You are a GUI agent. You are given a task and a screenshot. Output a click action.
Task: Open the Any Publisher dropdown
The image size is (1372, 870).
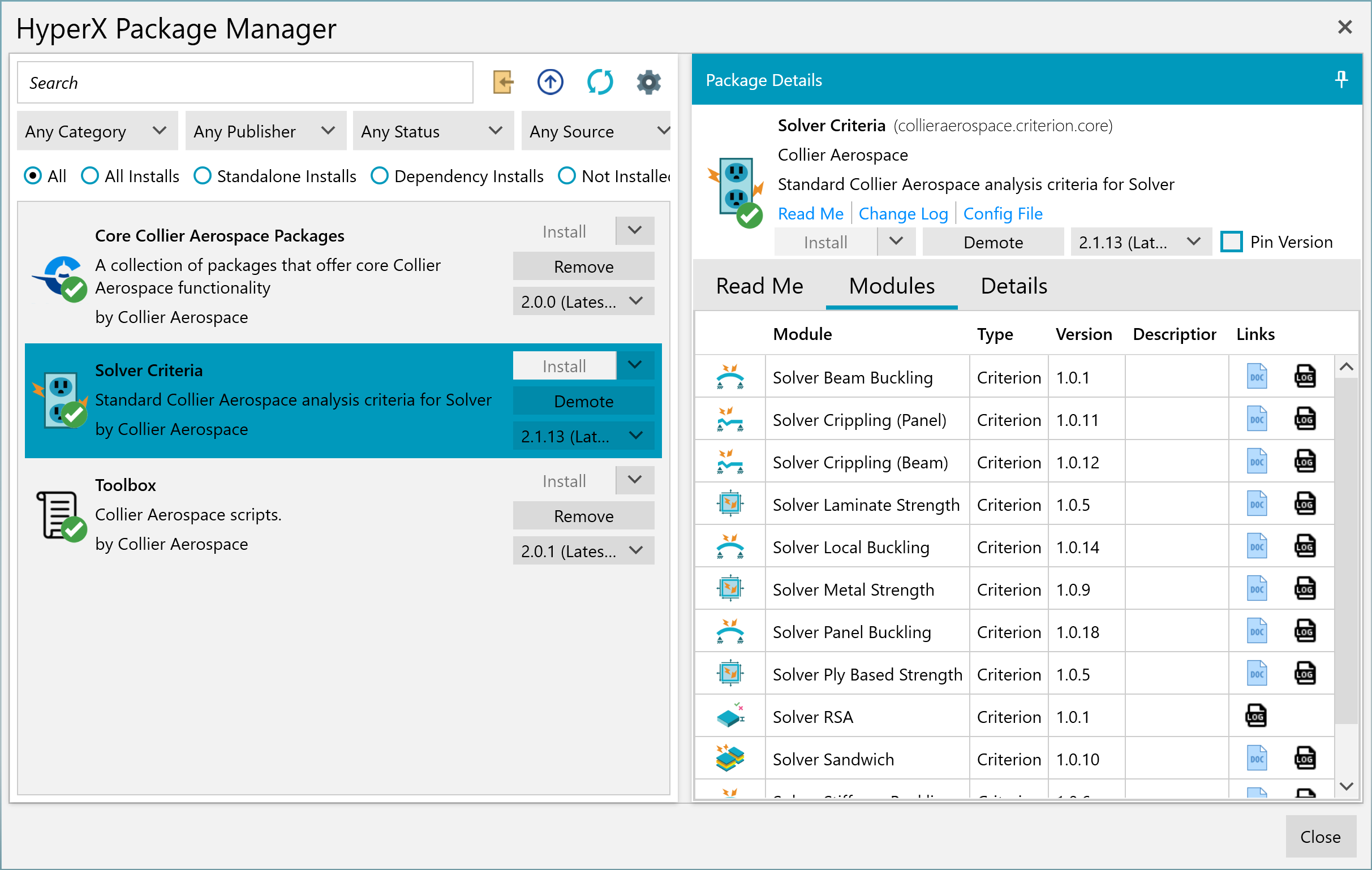pyautogui.click(x=265, y=131)
